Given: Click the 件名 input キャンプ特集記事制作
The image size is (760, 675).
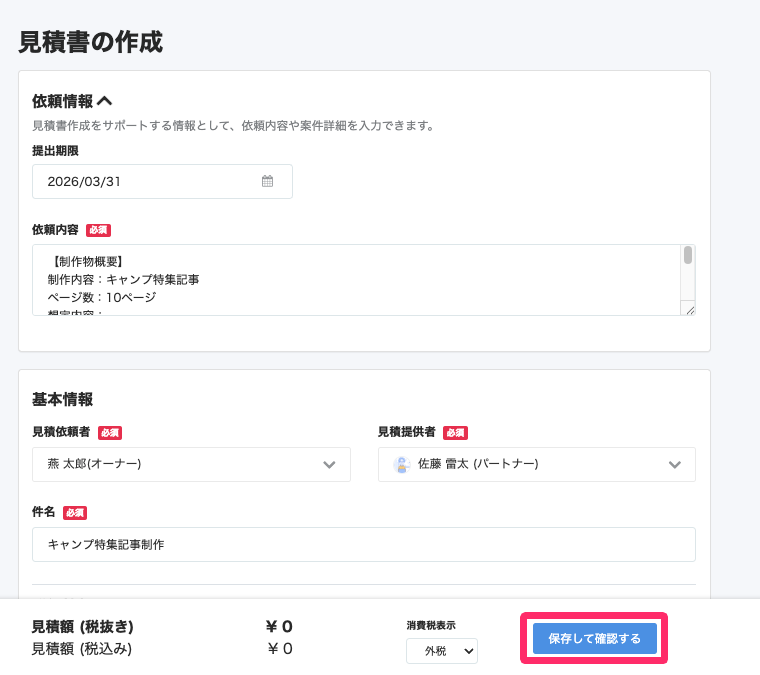Looking at the screenshot, I should (364, 545).
